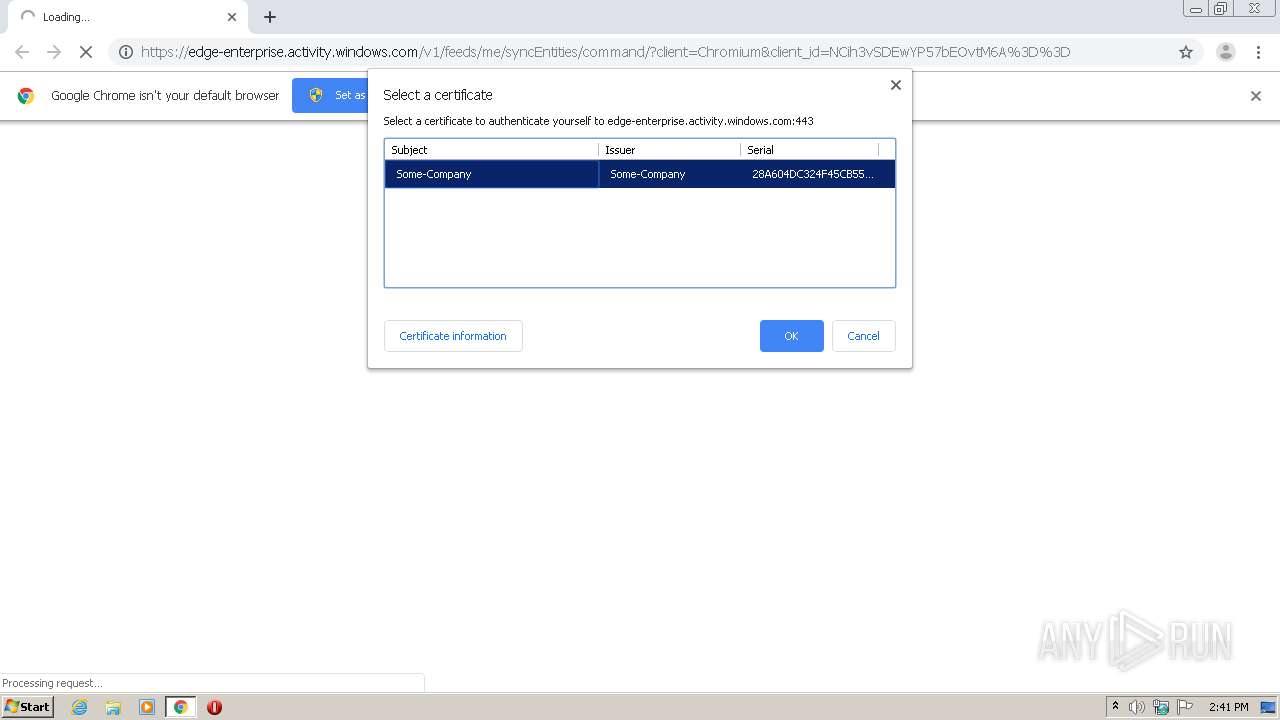The image size is (1280, 720).
Task: Select the Some-Company issuer cell
Action: pos(669,174)
